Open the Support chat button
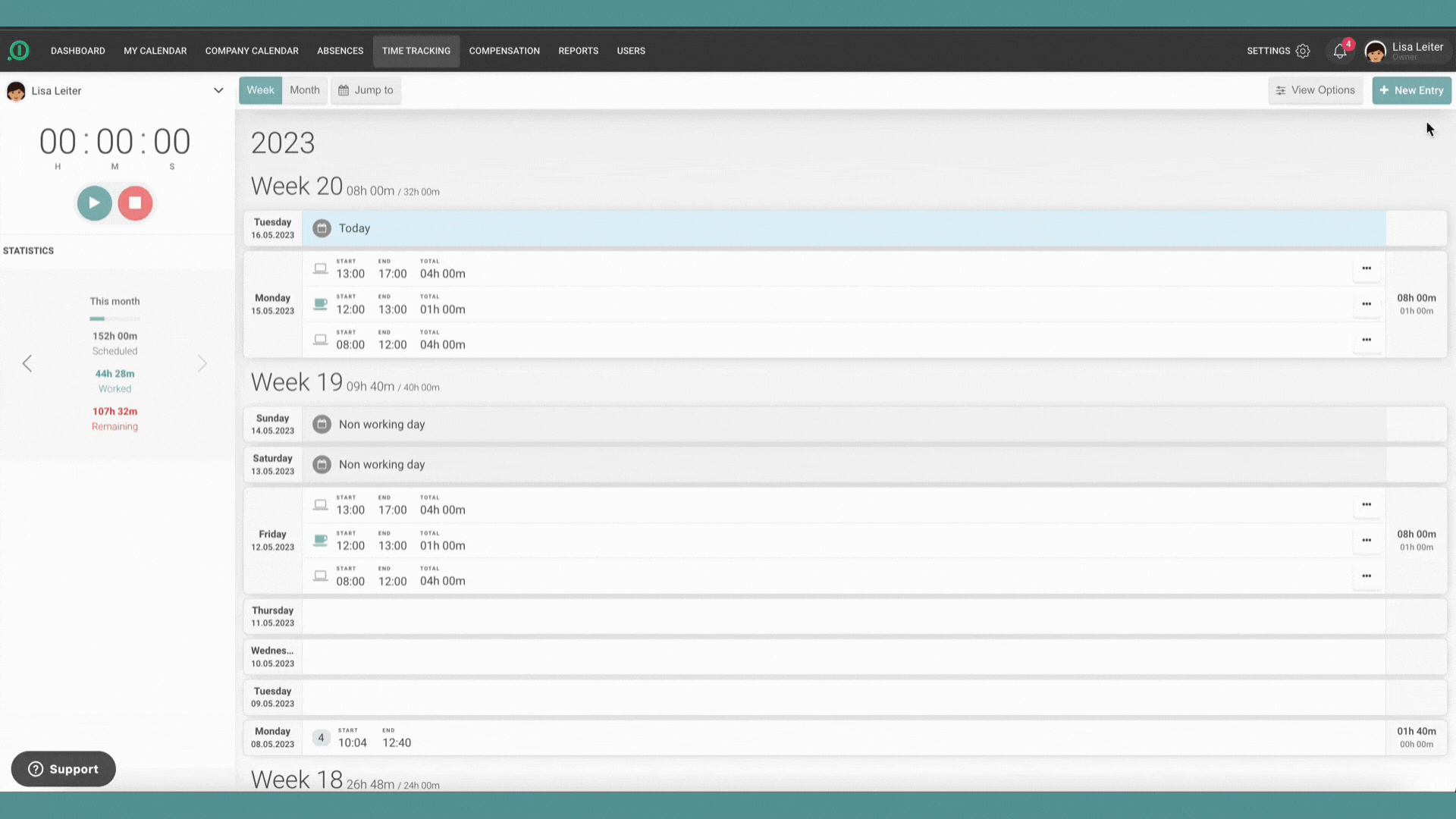This screenshot has height=819, width=1456. [x=64, y=769]
